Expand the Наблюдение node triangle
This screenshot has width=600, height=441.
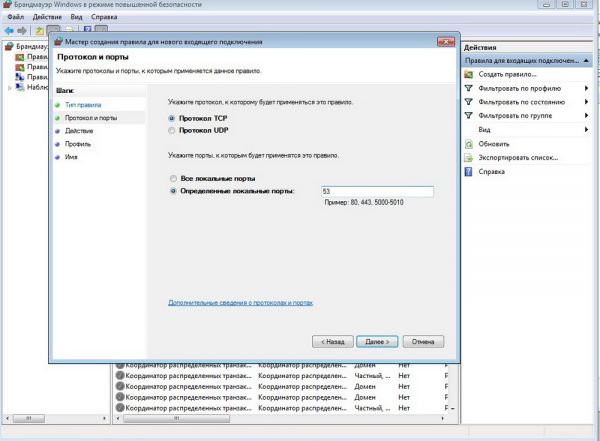10,88
